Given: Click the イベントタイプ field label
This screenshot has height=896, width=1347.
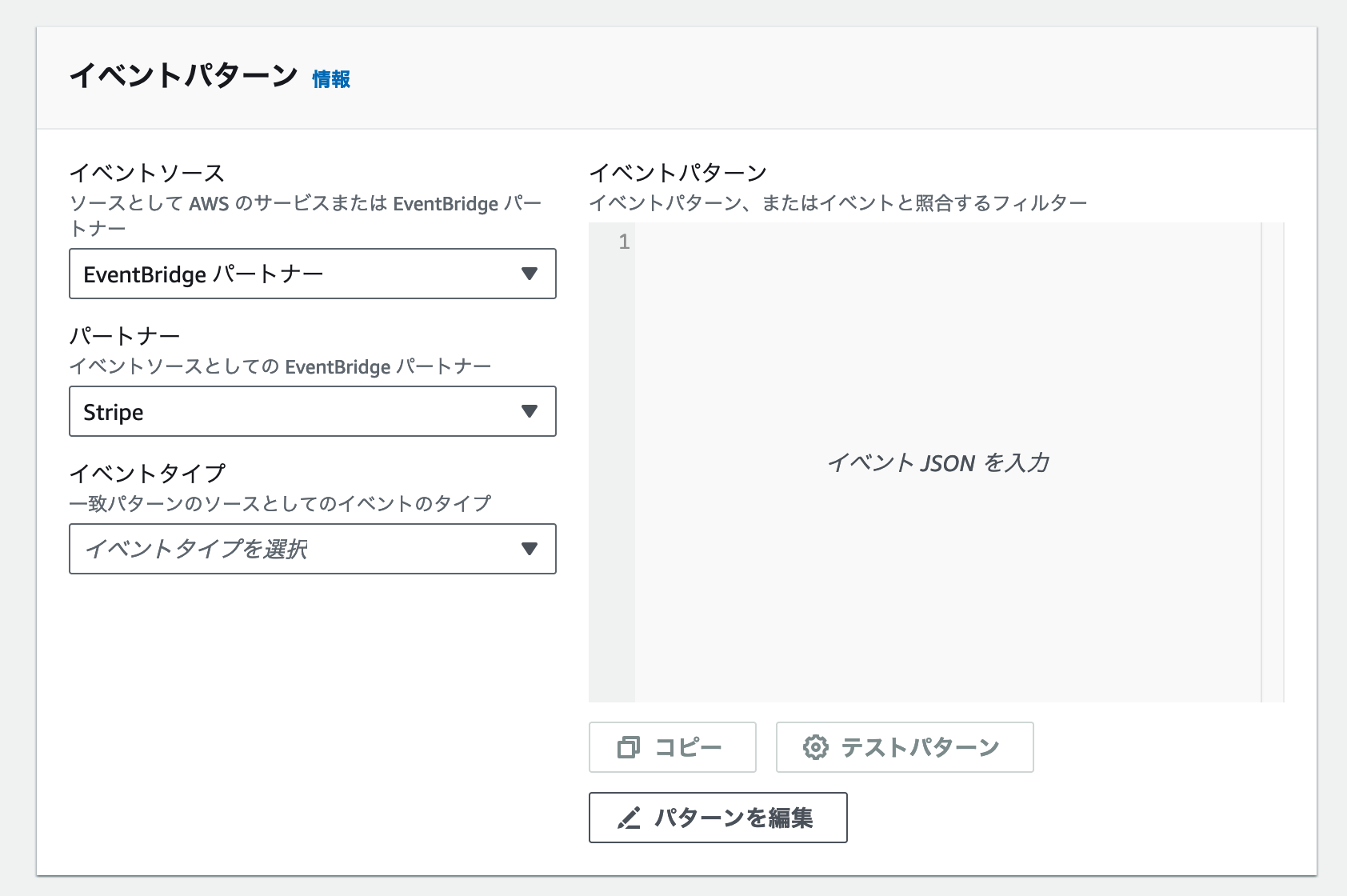Looking at the screenshot, I should point(148,474).
